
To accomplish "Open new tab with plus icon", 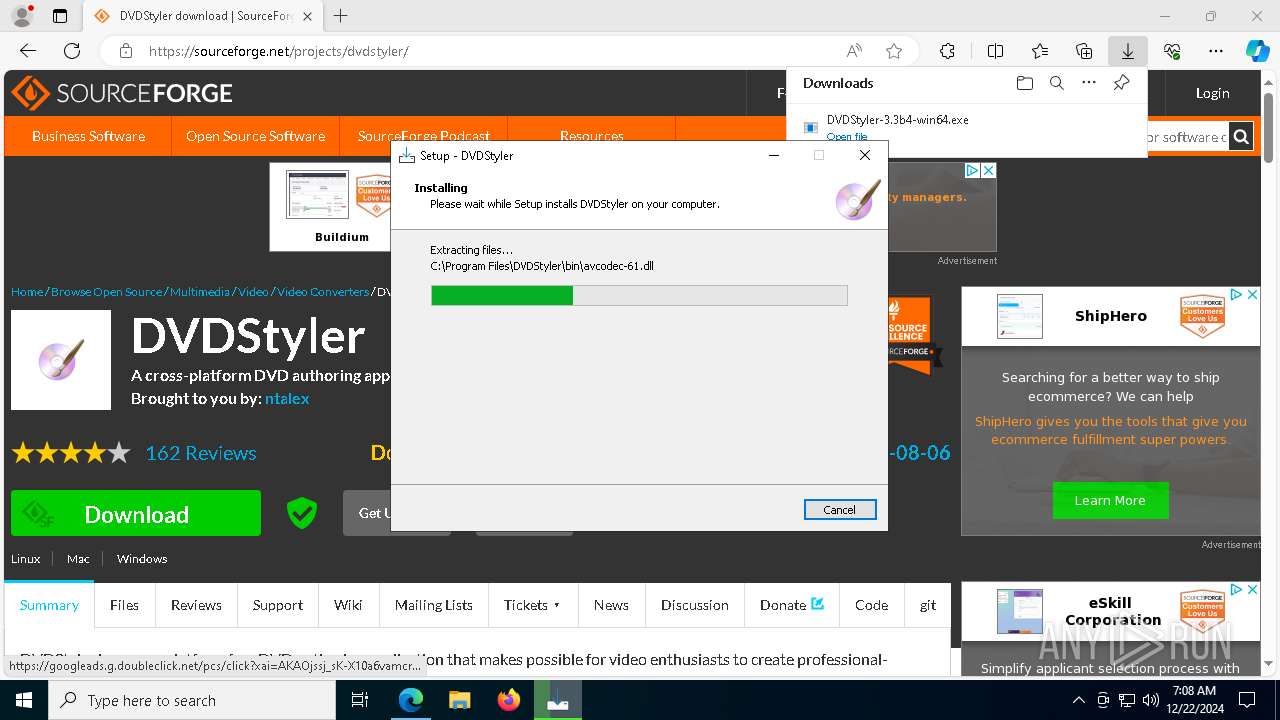I will tap(341, 16).
